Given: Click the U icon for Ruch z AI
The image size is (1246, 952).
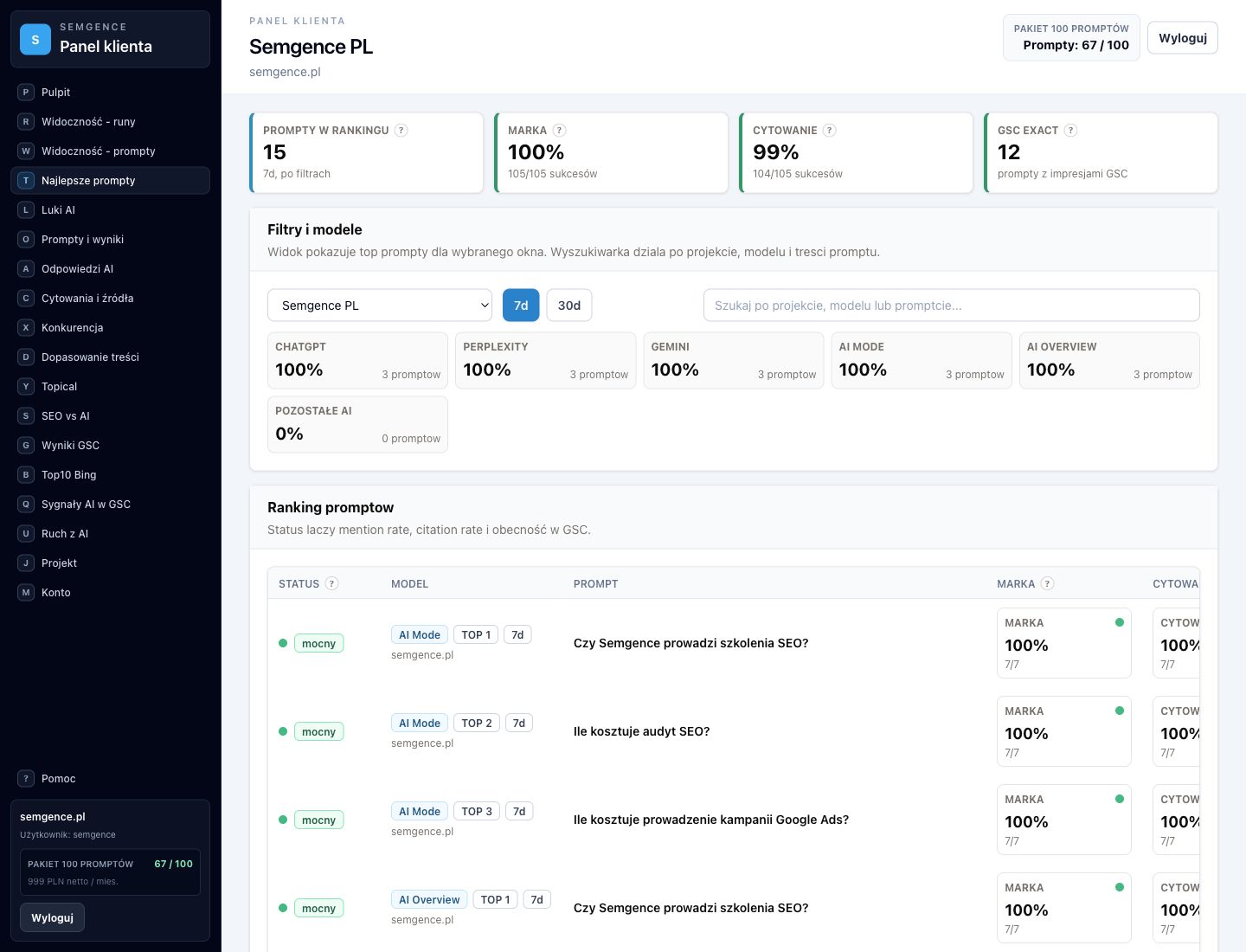Looking at the screenshot, I should click(x=26, y=533).
